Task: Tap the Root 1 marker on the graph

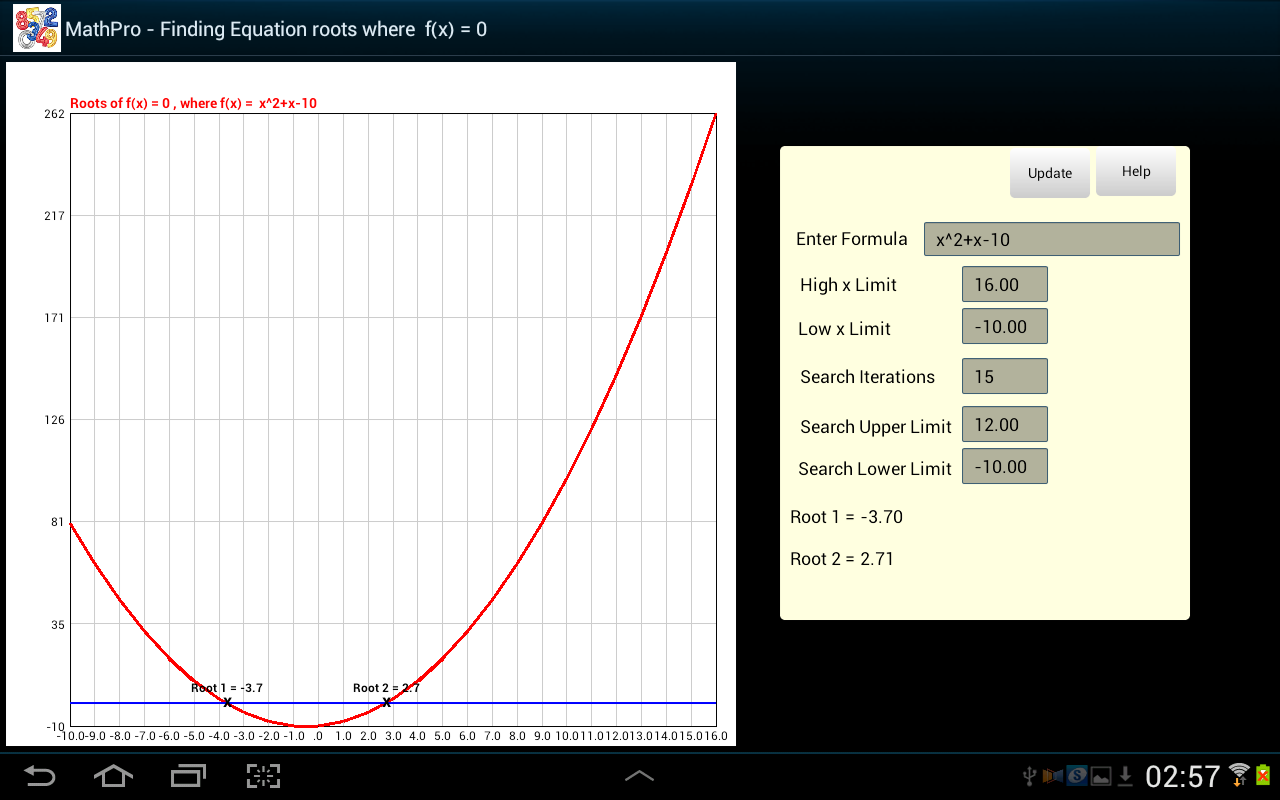Action: 227,702
